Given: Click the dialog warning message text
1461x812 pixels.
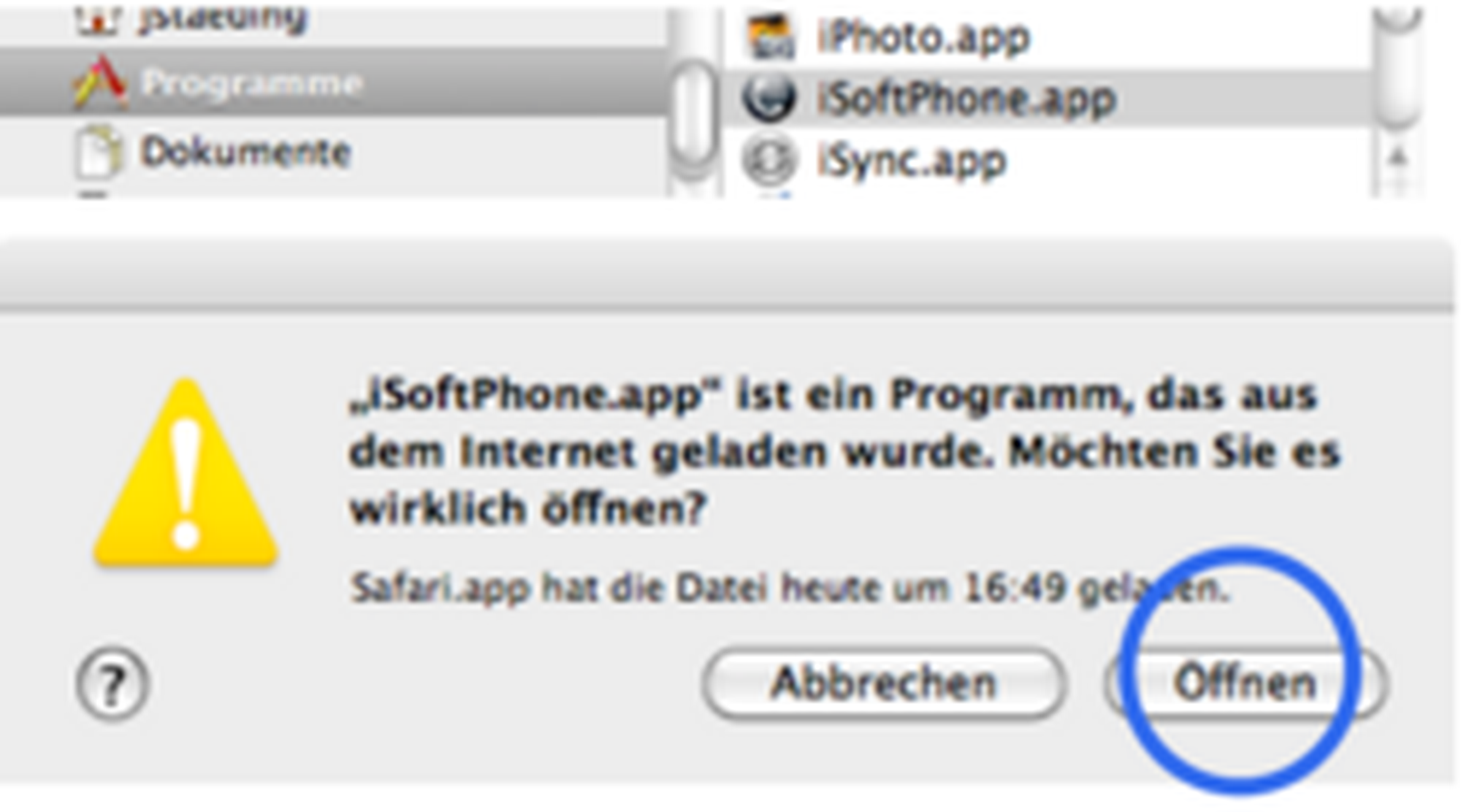Looking at the screenshot, I should coord(844,451).
